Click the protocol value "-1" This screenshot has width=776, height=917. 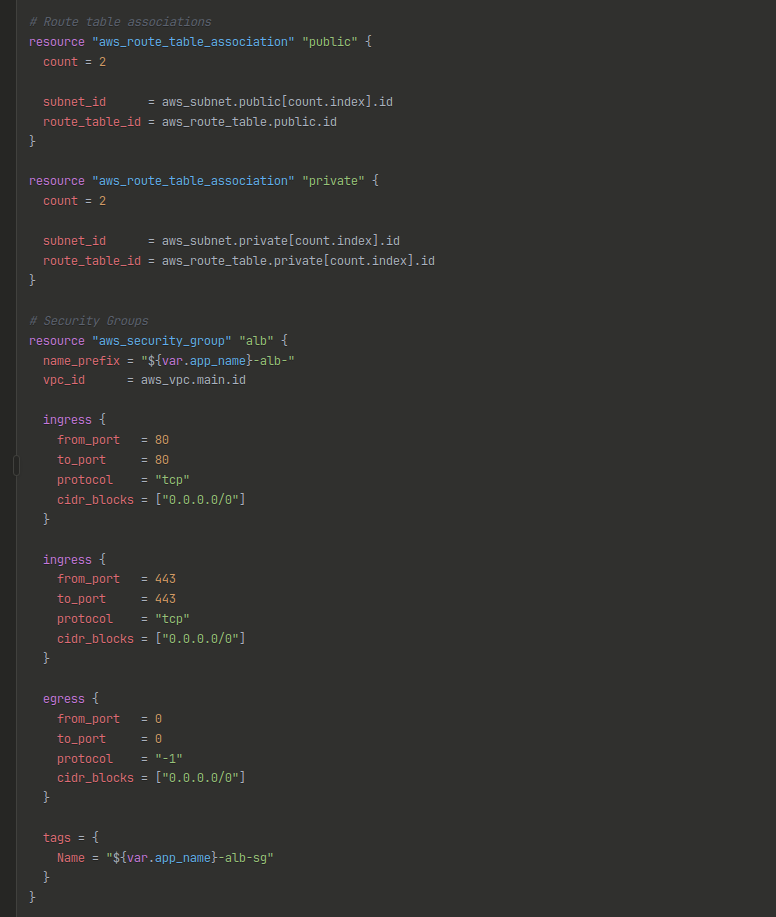tap(169, 759)
